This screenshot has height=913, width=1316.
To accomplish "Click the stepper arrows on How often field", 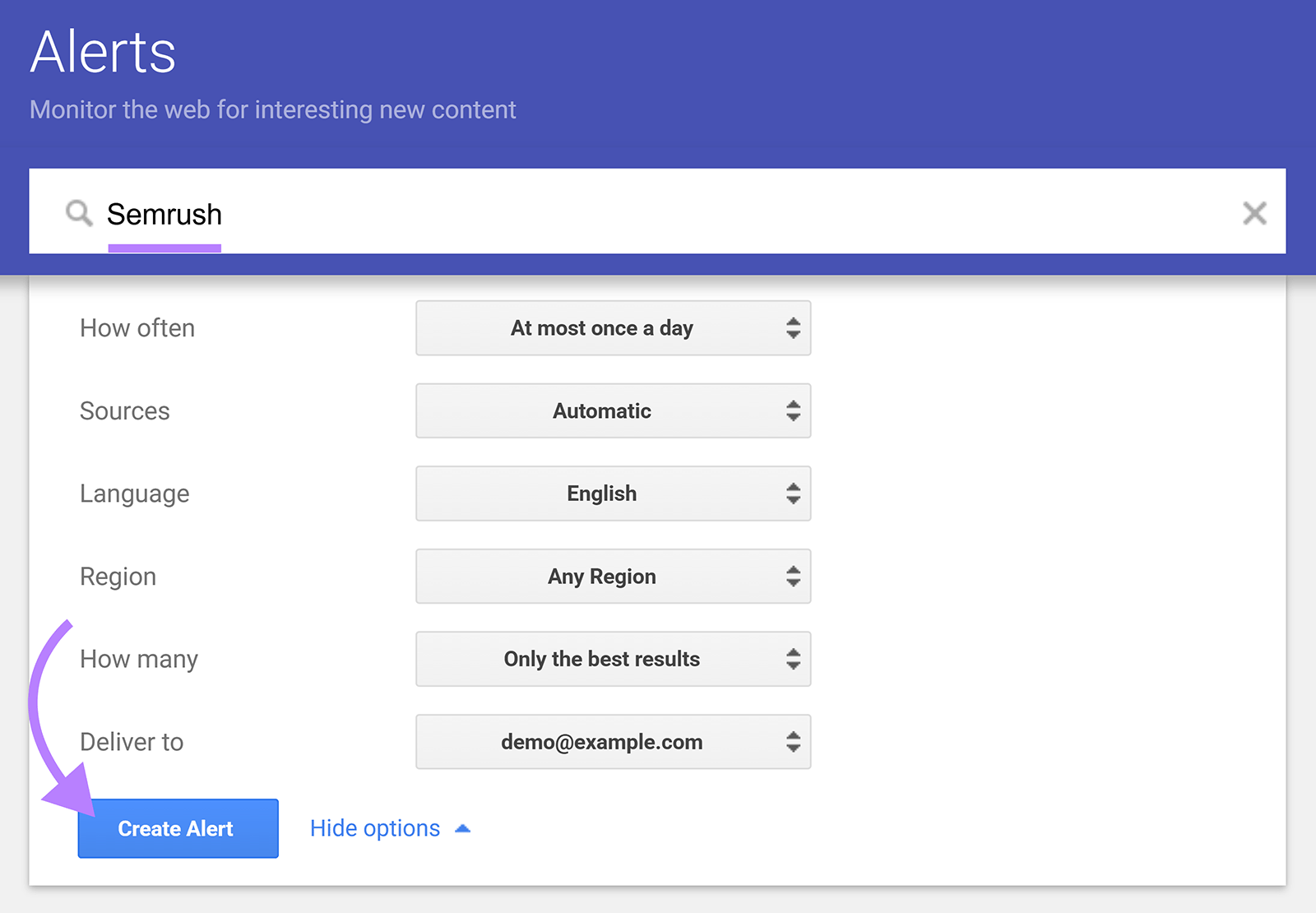I will pyautogui.click(x=792, y=328).
